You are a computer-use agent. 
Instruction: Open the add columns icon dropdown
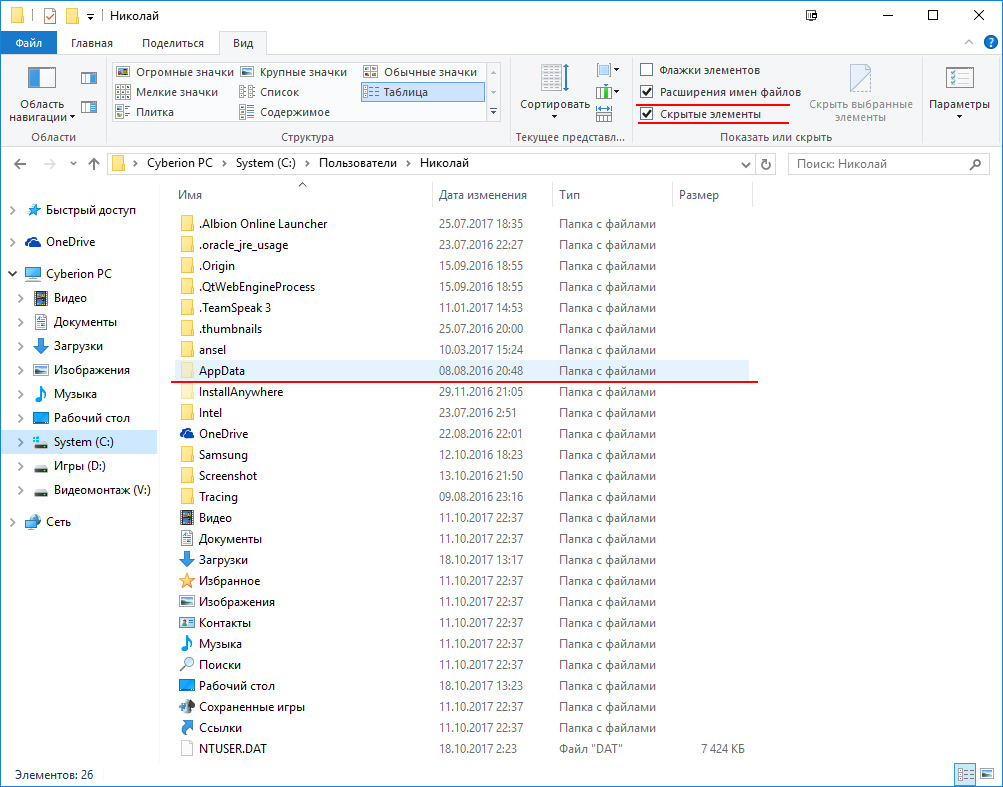coord(608,92)
